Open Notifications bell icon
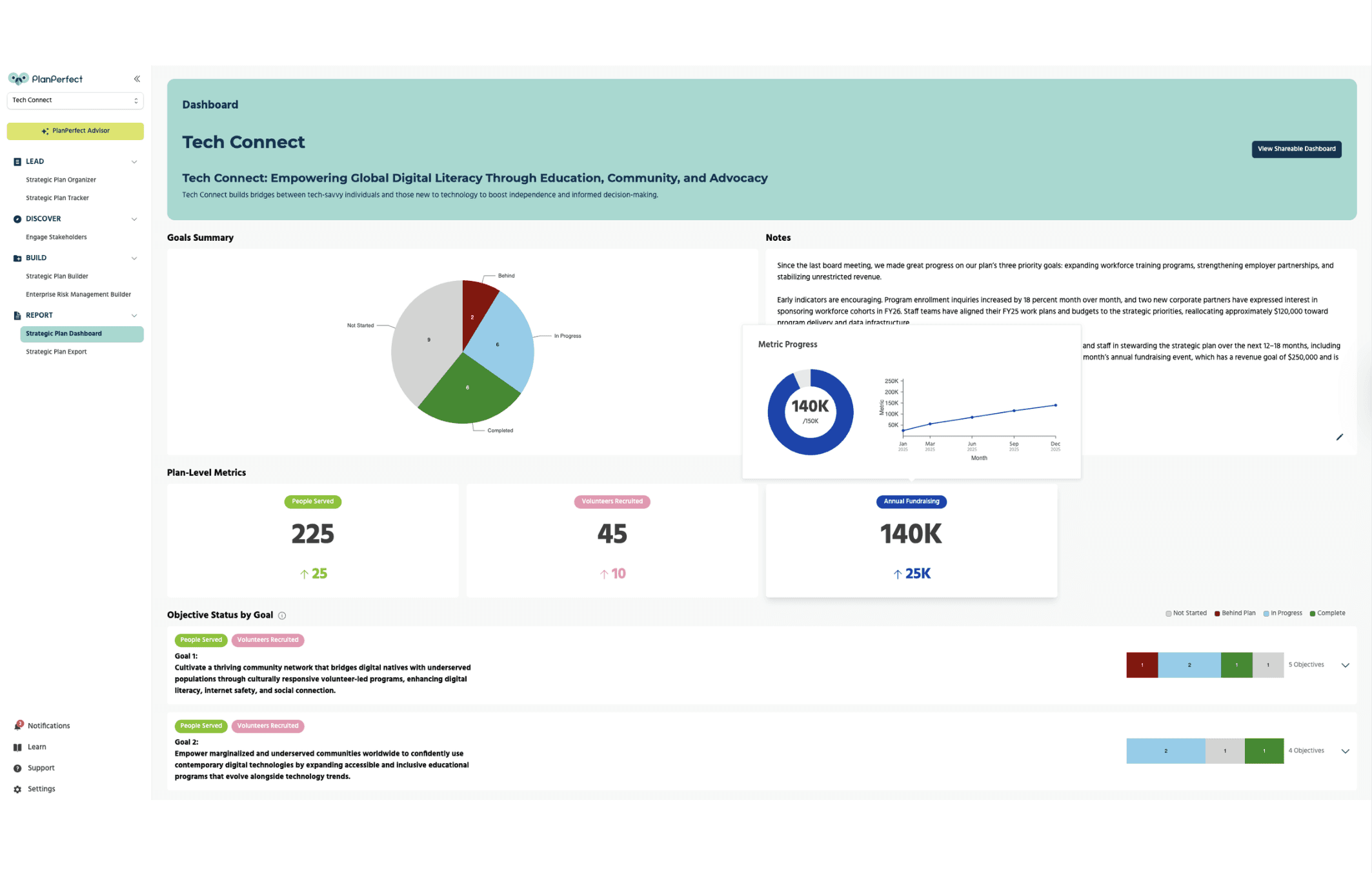The image size is (1372, 873). point(17,726)
